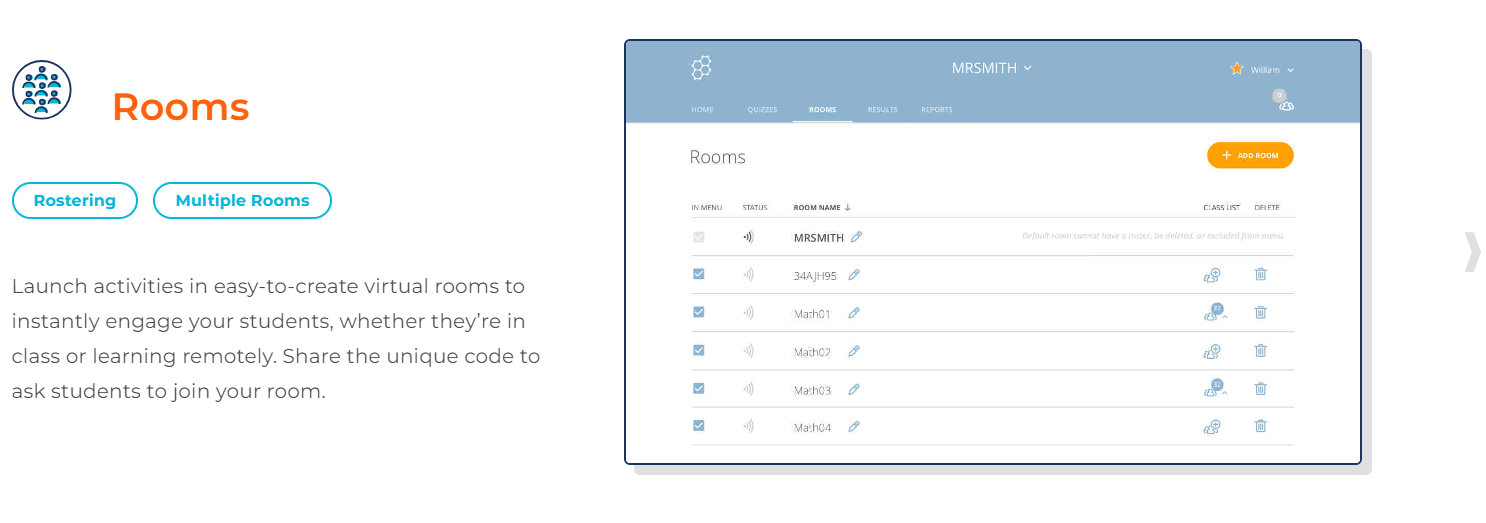Delete the Math01 room
1486x523 pixels.
(1261, 312)
